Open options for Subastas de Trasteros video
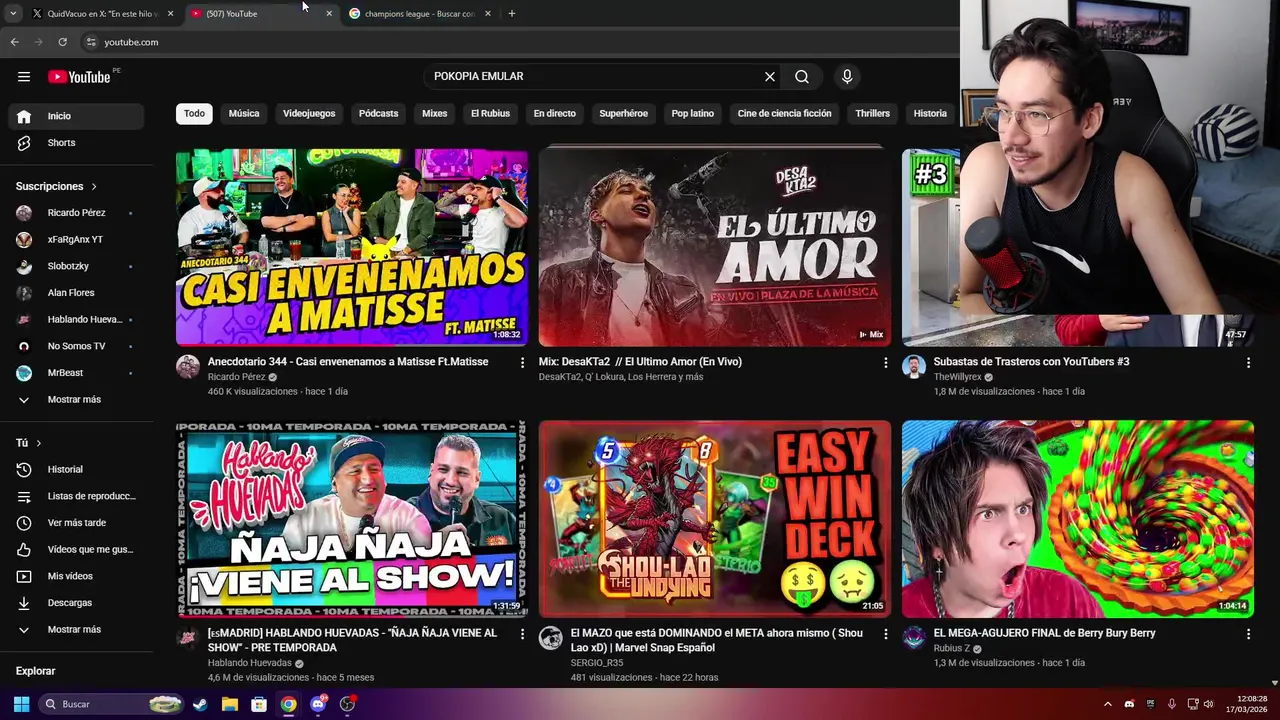 [x=1248, y=363]
